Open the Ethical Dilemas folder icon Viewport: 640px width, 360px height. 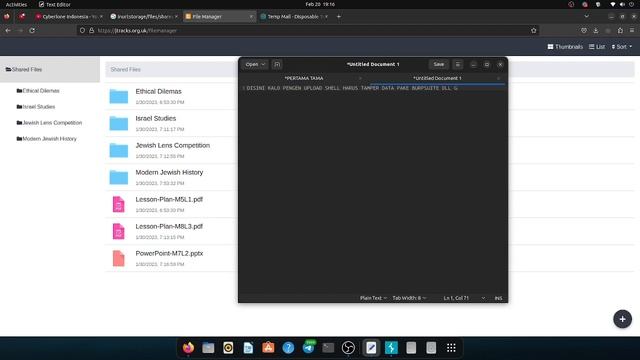[119, 96]
